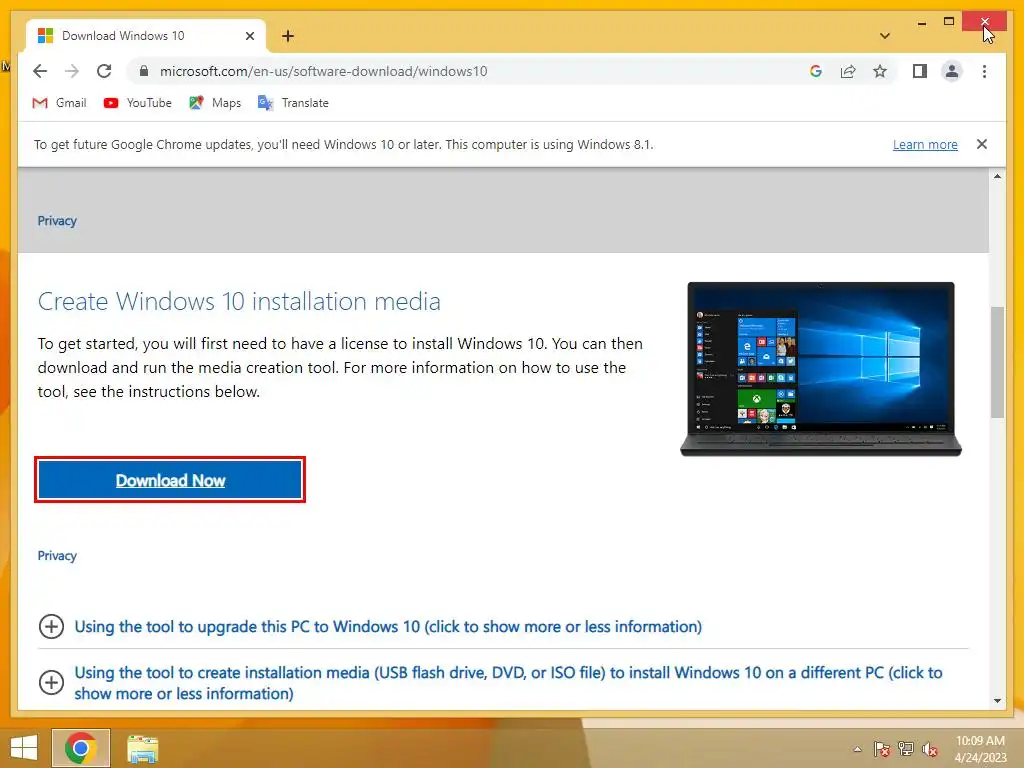Open the Chrome side panel
The image size is (1024, 768).
(920, 71)
